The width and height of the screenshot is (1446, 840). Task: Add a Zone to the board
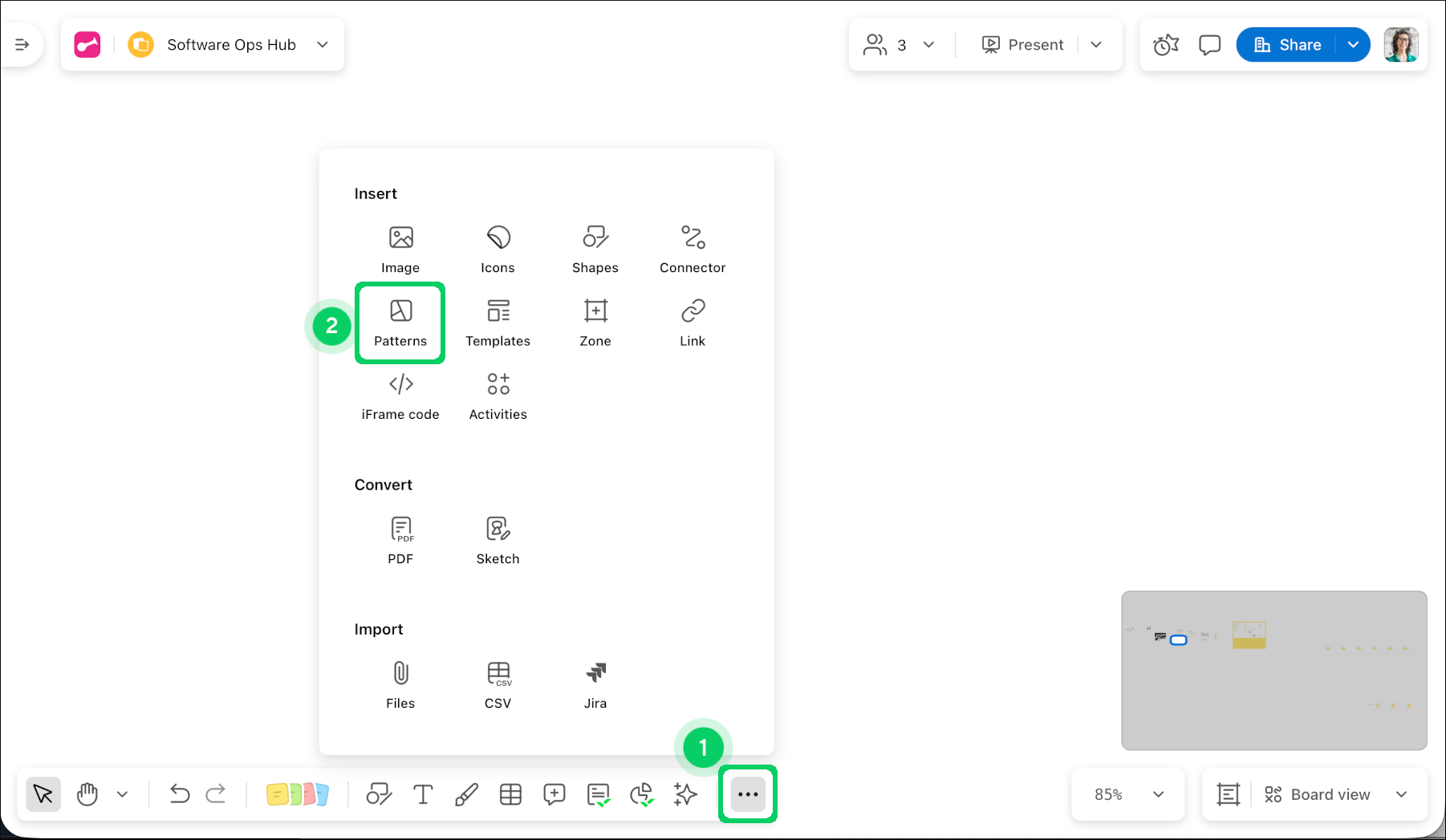[x=595, y=323]
